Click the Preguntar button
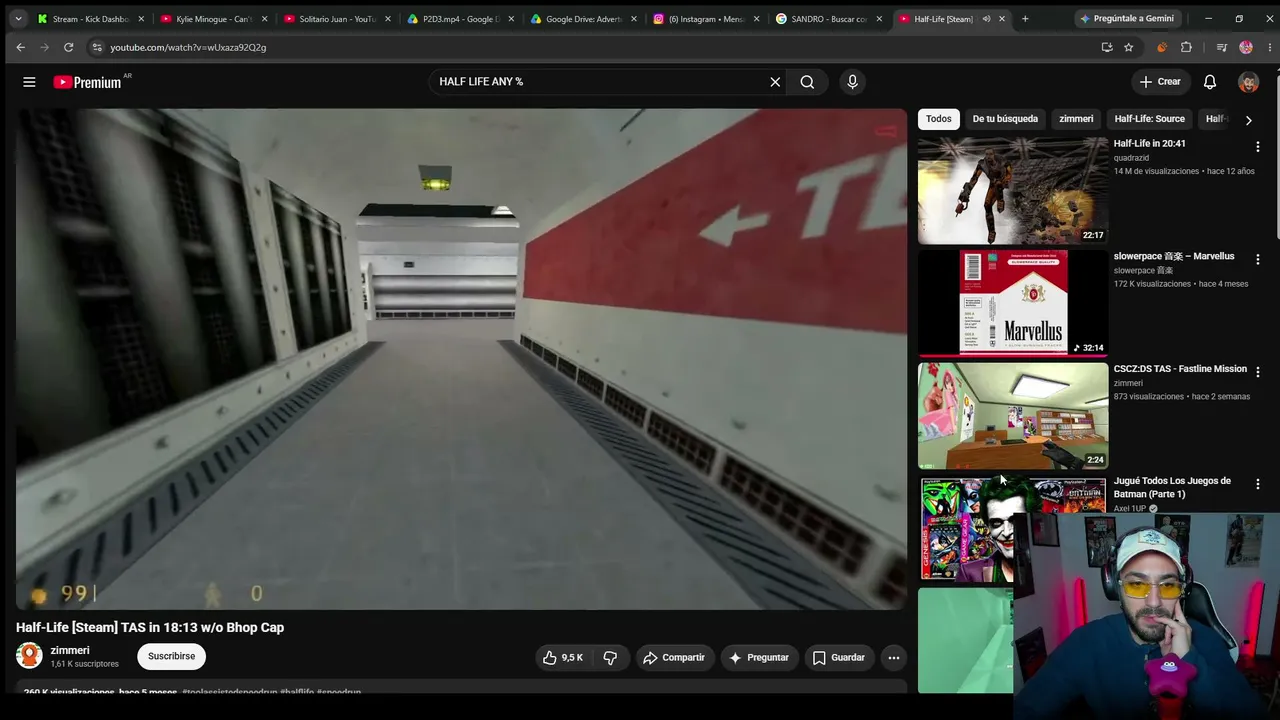This screenshot has width=1280, height=720. point(759,657)
